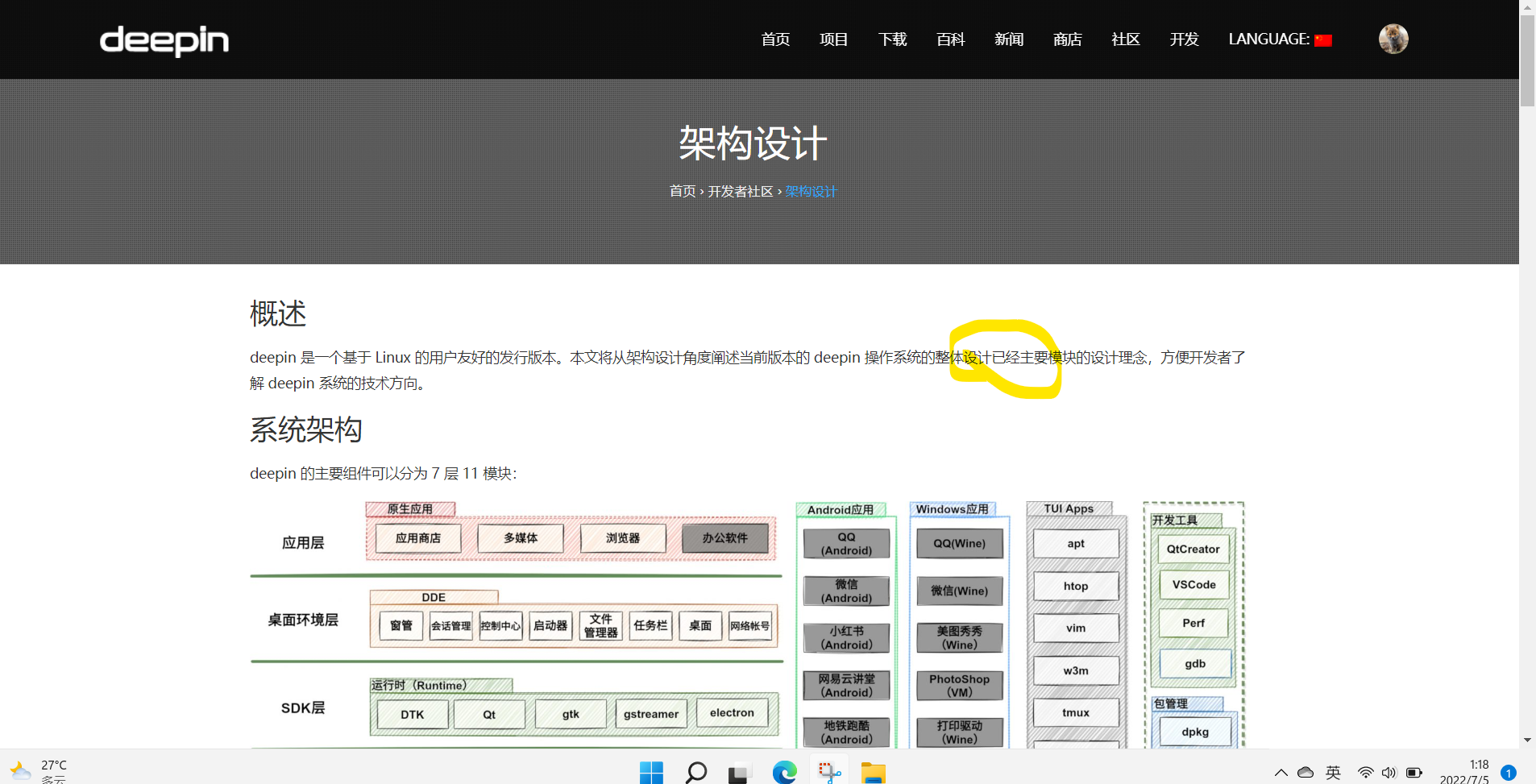Mute sound via the speaker tray icon
The width and height of the screenshot is (1536, 784).
coord(1389,771)
